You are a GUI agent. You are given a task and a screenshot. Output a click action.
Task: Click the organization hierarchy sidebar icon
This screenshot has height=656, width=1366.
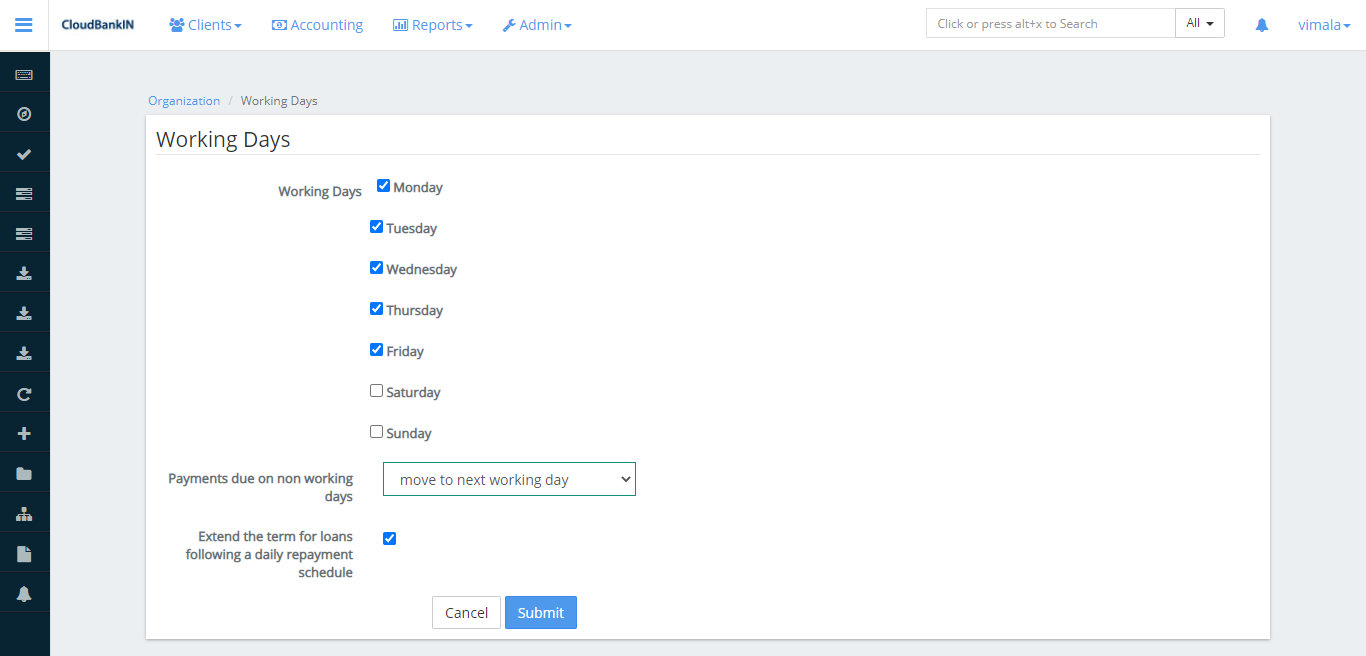tap(24, 514)
